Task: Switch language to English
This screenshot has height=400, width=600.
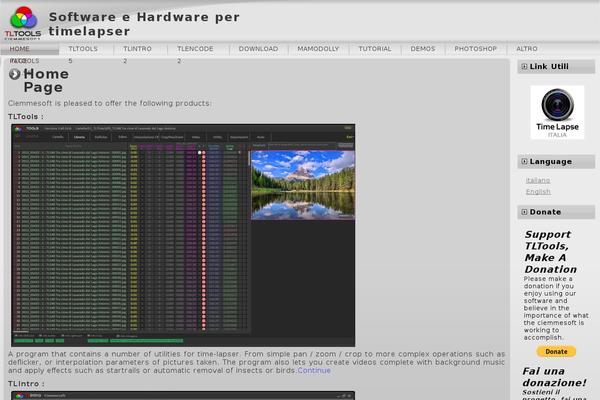Action: [538, 191]
